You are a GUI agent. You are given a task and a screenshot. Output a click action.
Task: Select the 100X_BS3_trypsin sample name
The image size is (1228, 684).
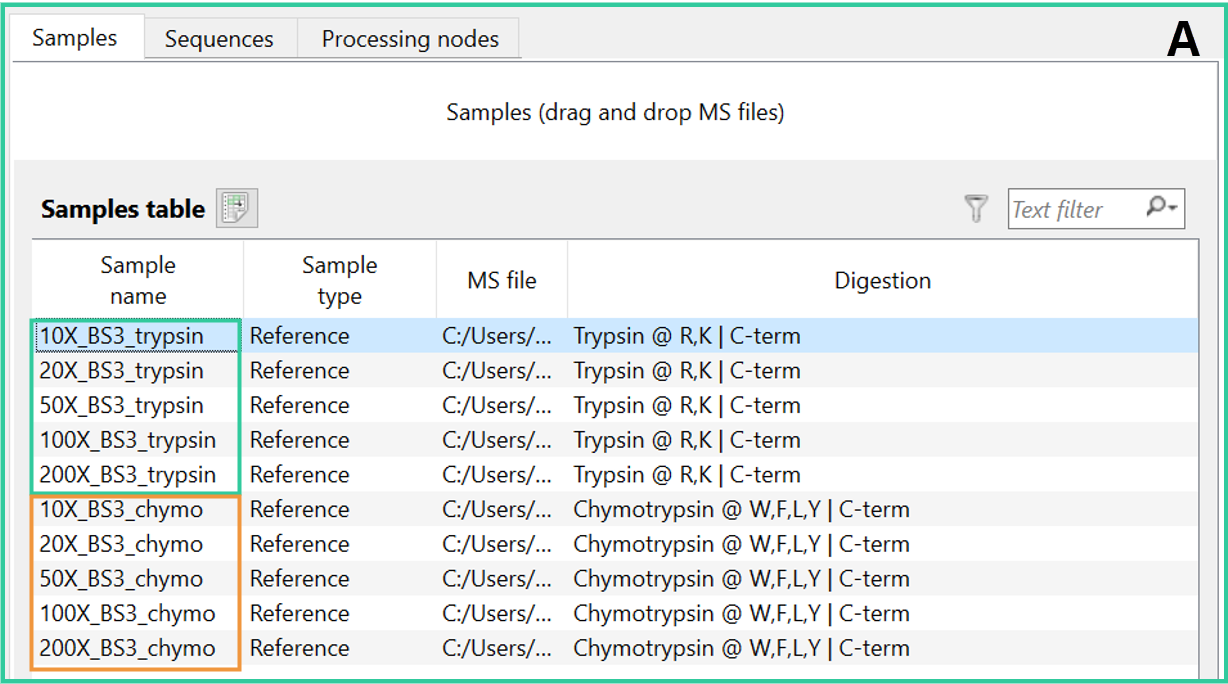coord(127,440)
